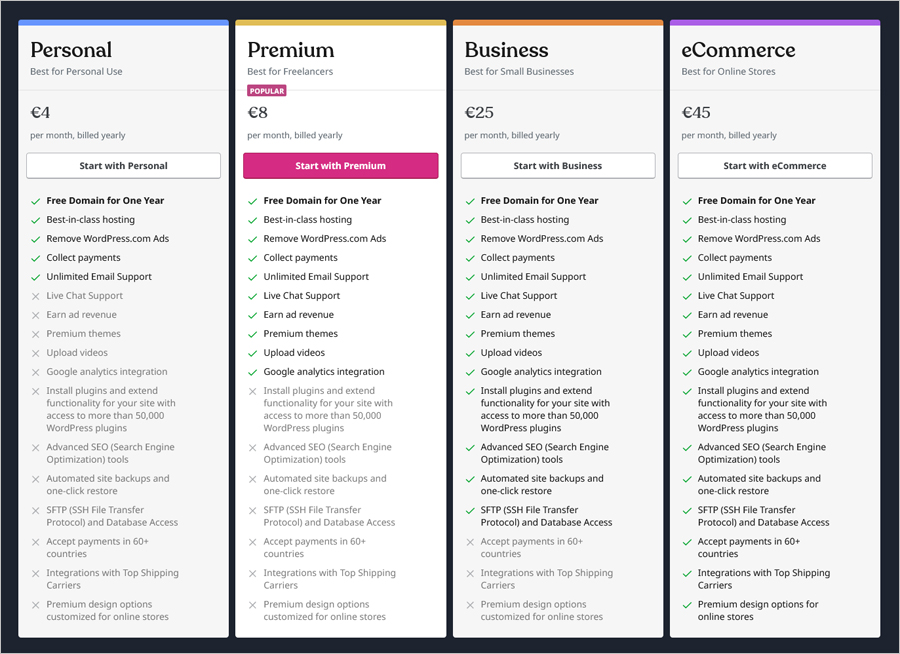Click Start with Personal button
Image resolution: width=900 pixels, height=654 pixels.
click(123, 166)
